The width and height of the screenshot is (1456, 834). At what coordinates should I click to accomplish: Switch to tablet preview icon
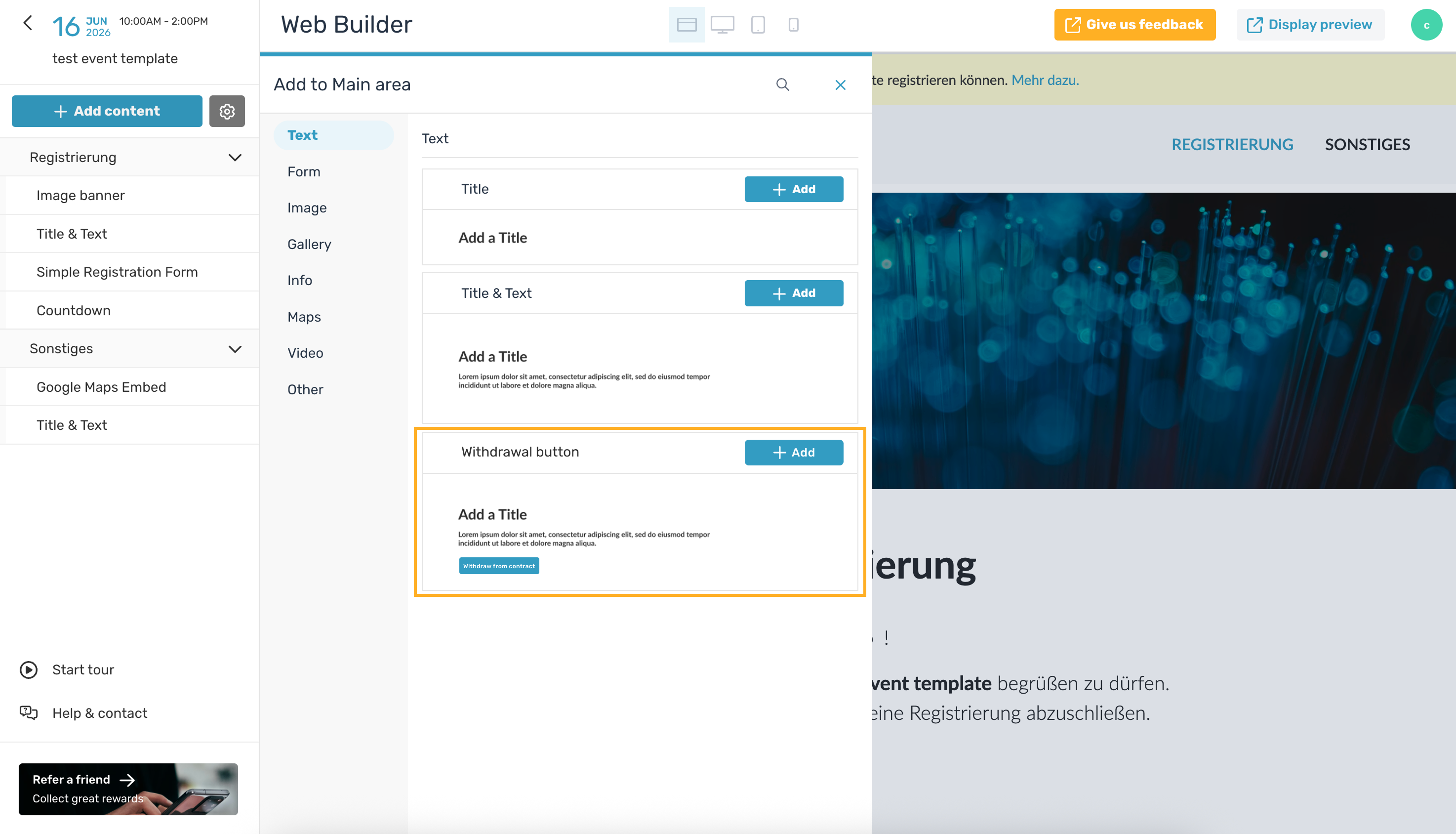[x=758, y=25]
